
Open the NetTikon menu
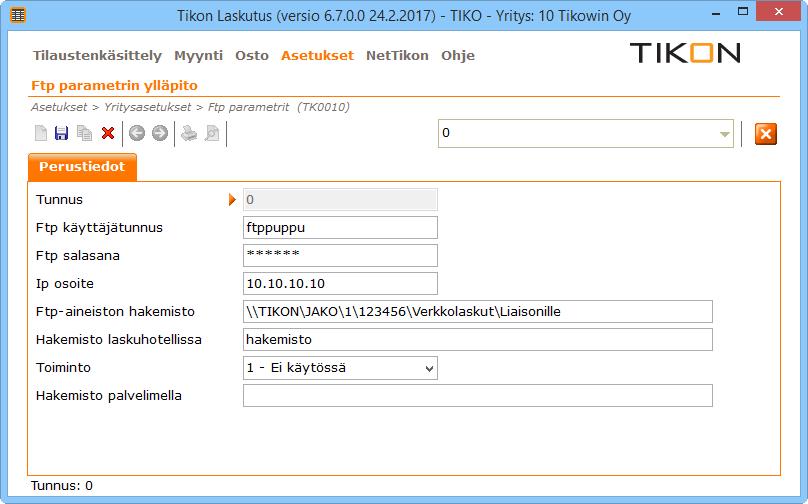pos(397,56)
